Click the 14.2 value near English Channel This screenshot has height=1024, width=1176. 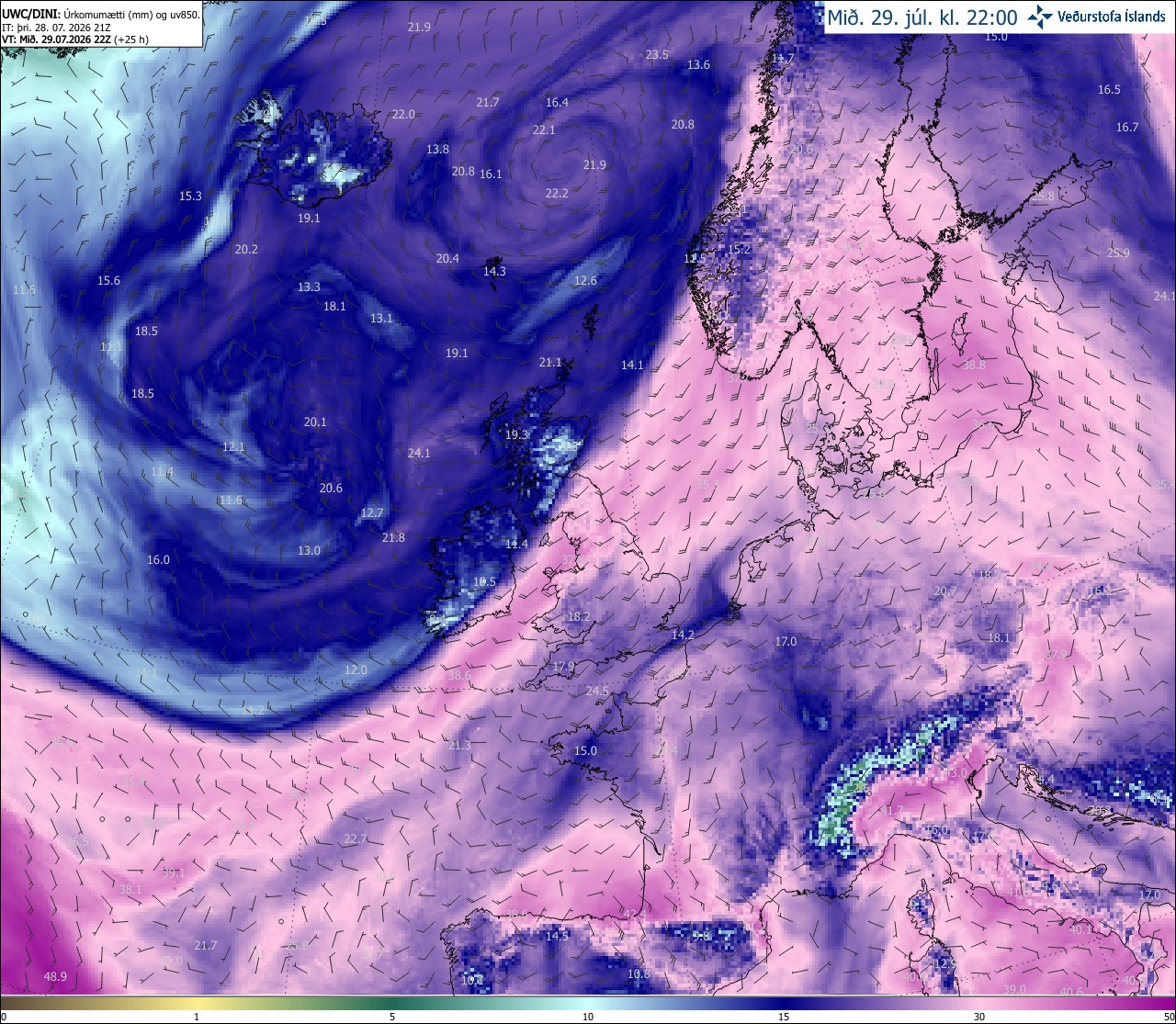pyautogui.click(x=683, y=635)
